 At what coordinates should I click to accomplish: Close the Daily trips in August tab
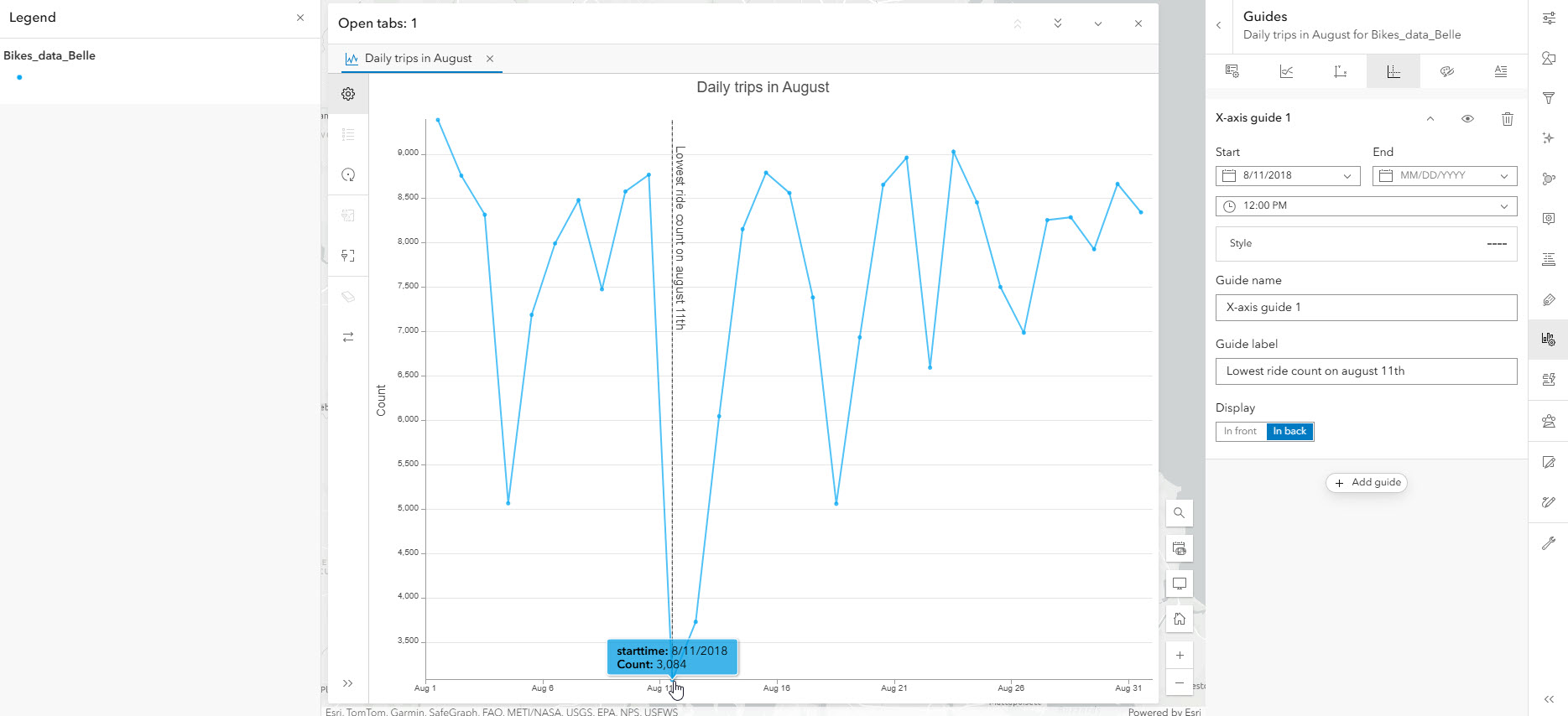490,59
